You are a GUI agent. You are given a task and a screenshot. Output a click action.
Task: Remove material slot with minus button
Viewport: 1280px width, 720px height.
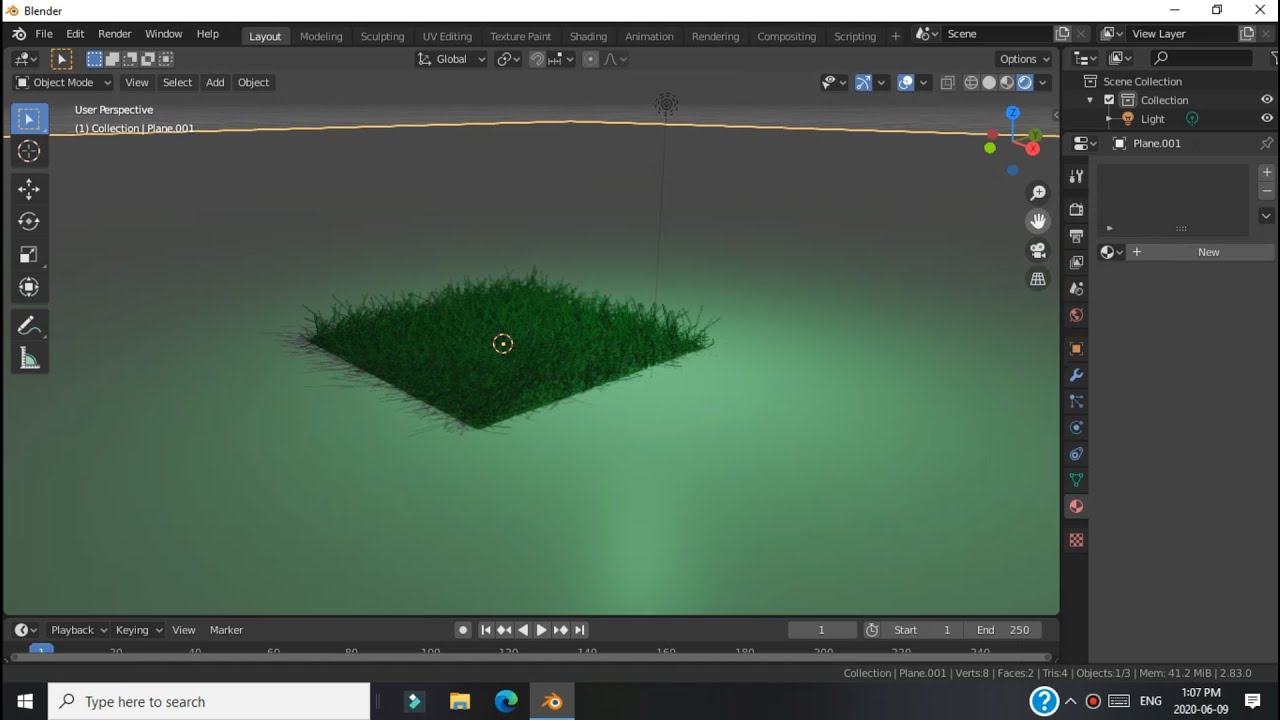point(1266,190)
